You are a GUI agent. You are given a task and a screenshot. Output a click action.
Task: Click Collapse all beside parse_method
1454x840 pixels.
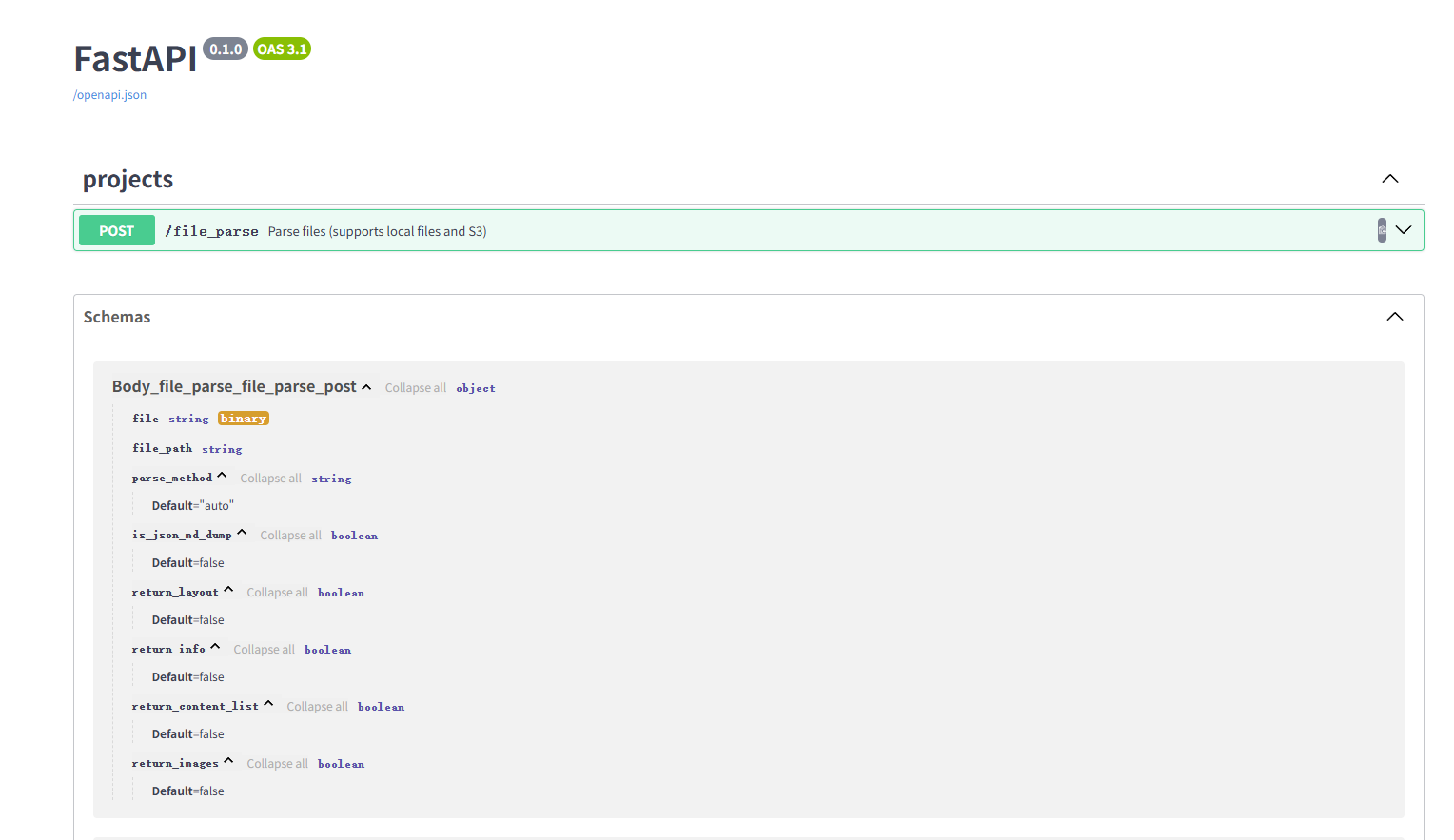[271, 479]
